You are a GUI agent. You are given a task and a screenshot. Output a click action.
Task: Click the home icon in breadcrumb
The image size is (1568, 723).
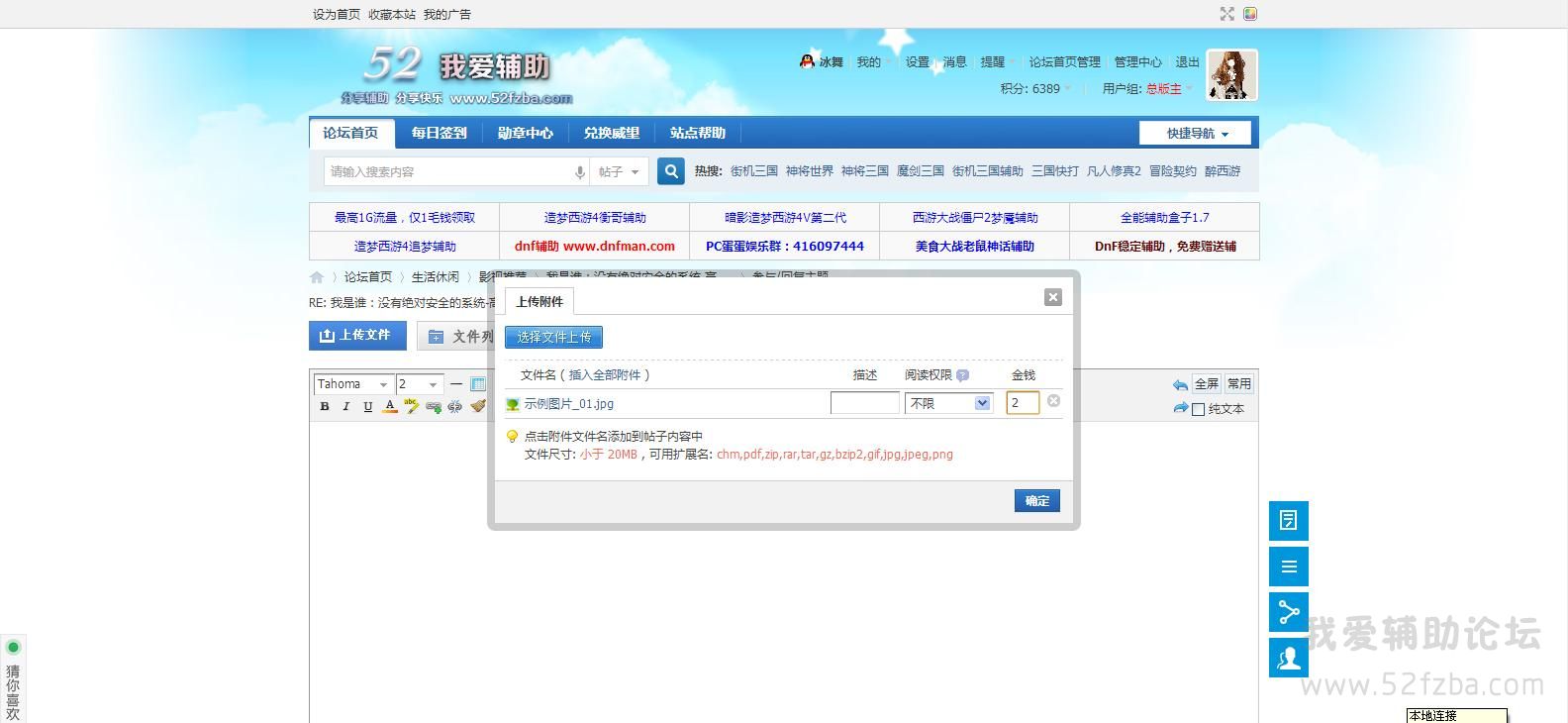(x=317, y=277)
